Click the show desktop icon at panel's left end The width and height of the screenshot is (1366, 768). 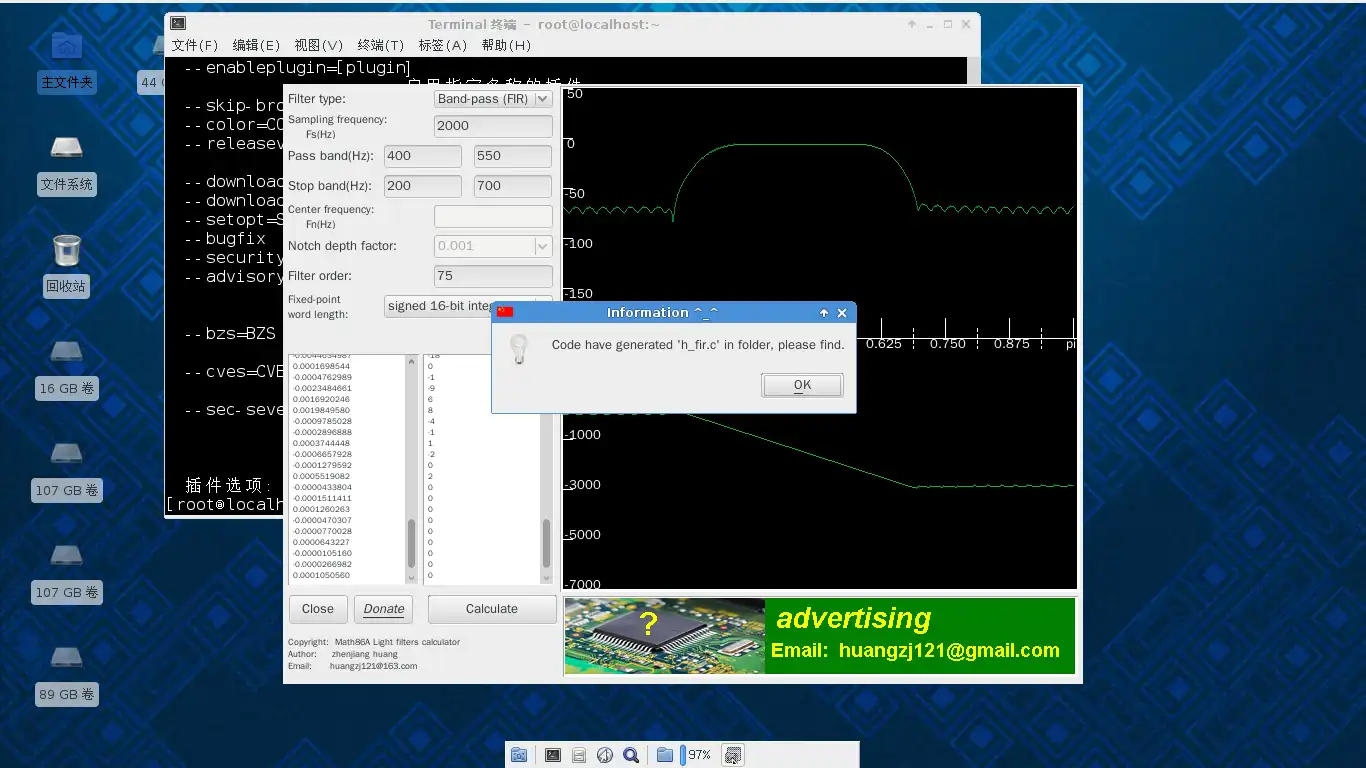(519, 755)
